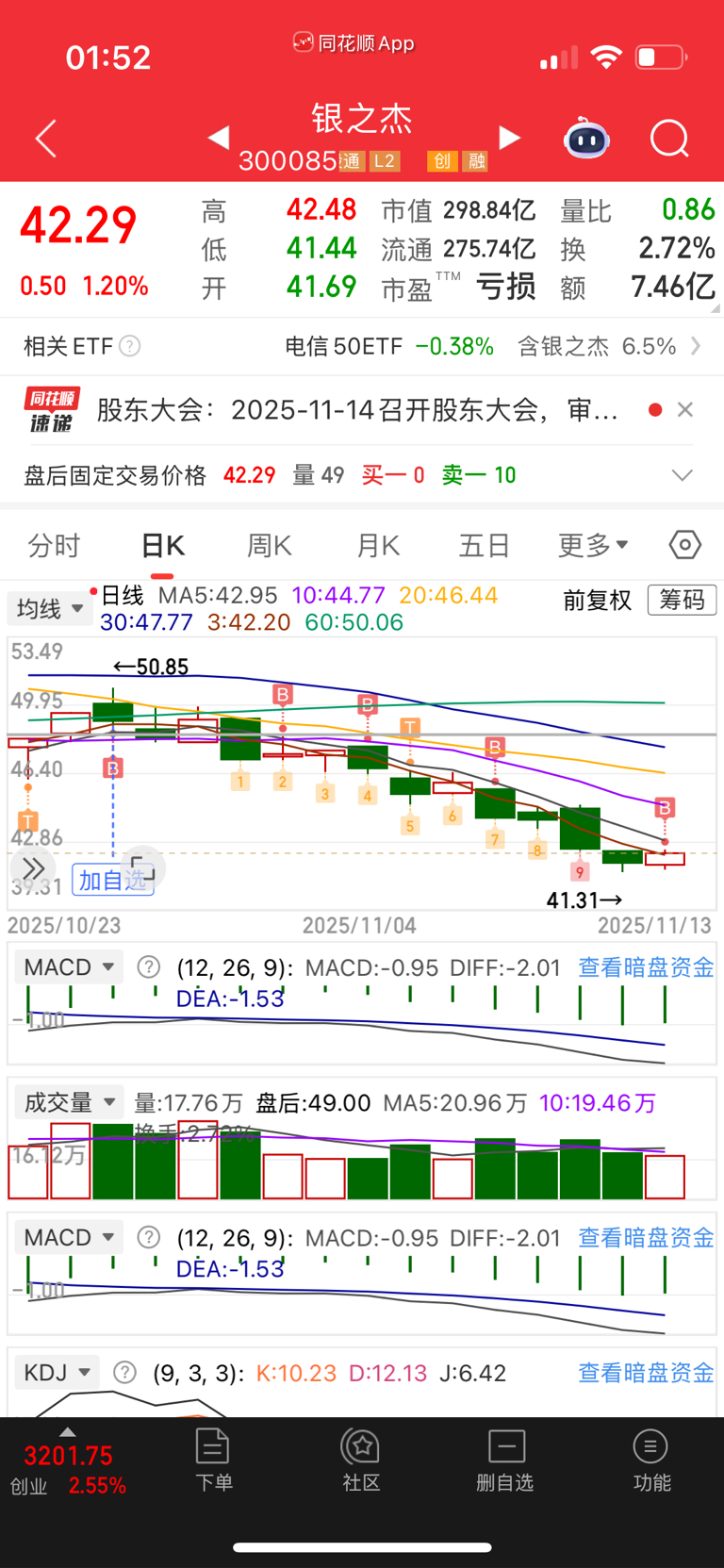724x1568 pixels.
Task: Tap the 创 badge in header
Action: click(441, 161)
